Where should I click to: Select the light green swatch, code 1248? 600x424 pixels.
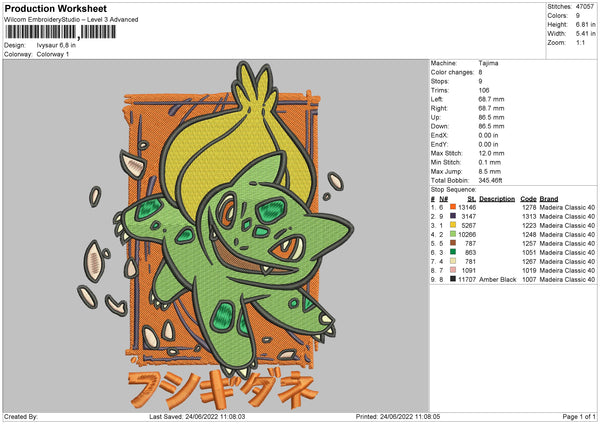click(x=453, y=234)
